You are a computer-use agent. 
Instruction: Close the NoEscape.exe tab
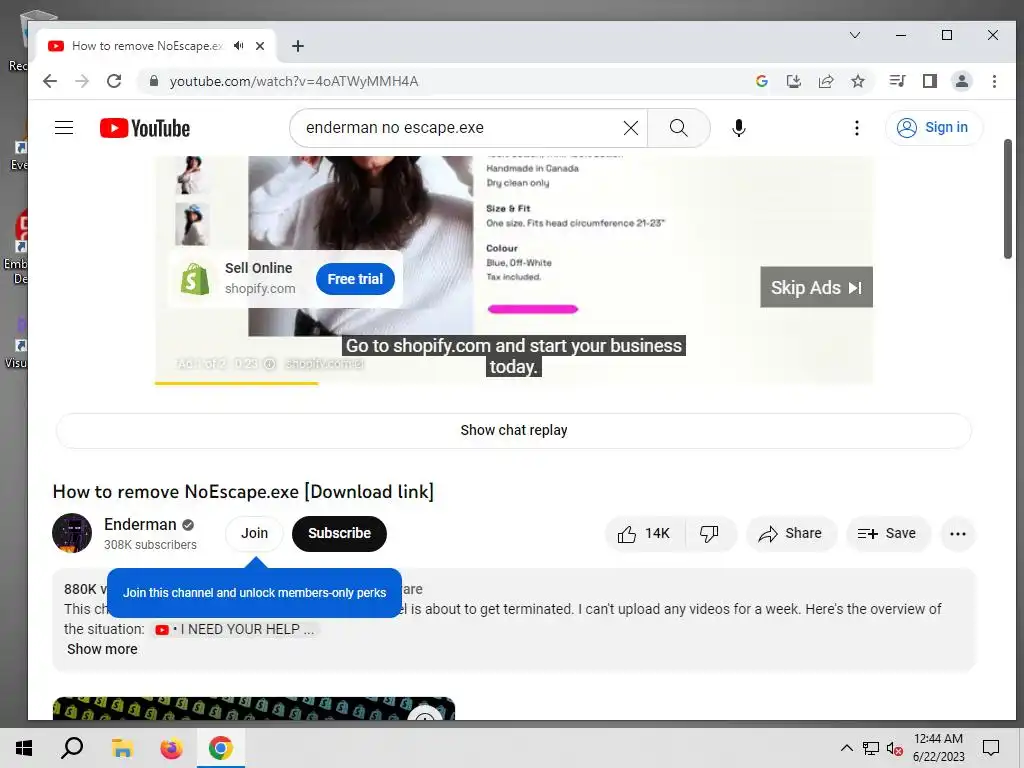(260, 46)
